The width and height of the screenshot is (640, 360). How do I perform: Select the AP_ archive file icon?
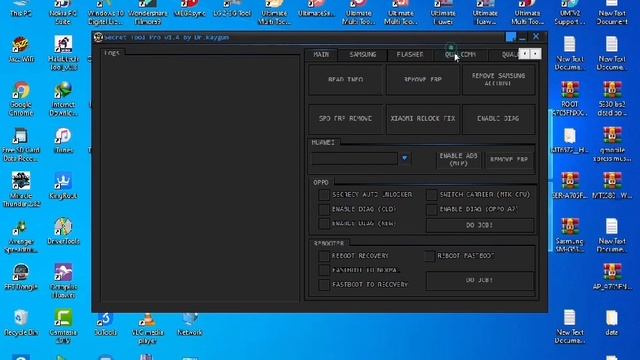(611, 277)
